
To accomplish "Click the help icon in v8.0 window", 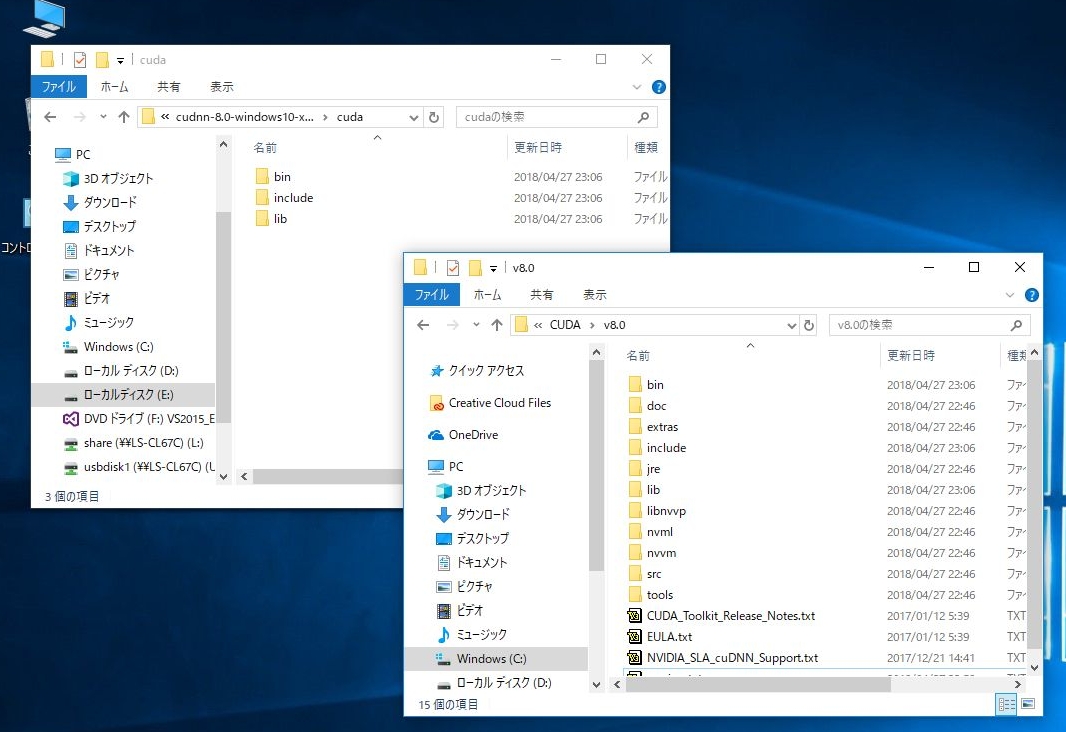I will (x=1032, y=295).
